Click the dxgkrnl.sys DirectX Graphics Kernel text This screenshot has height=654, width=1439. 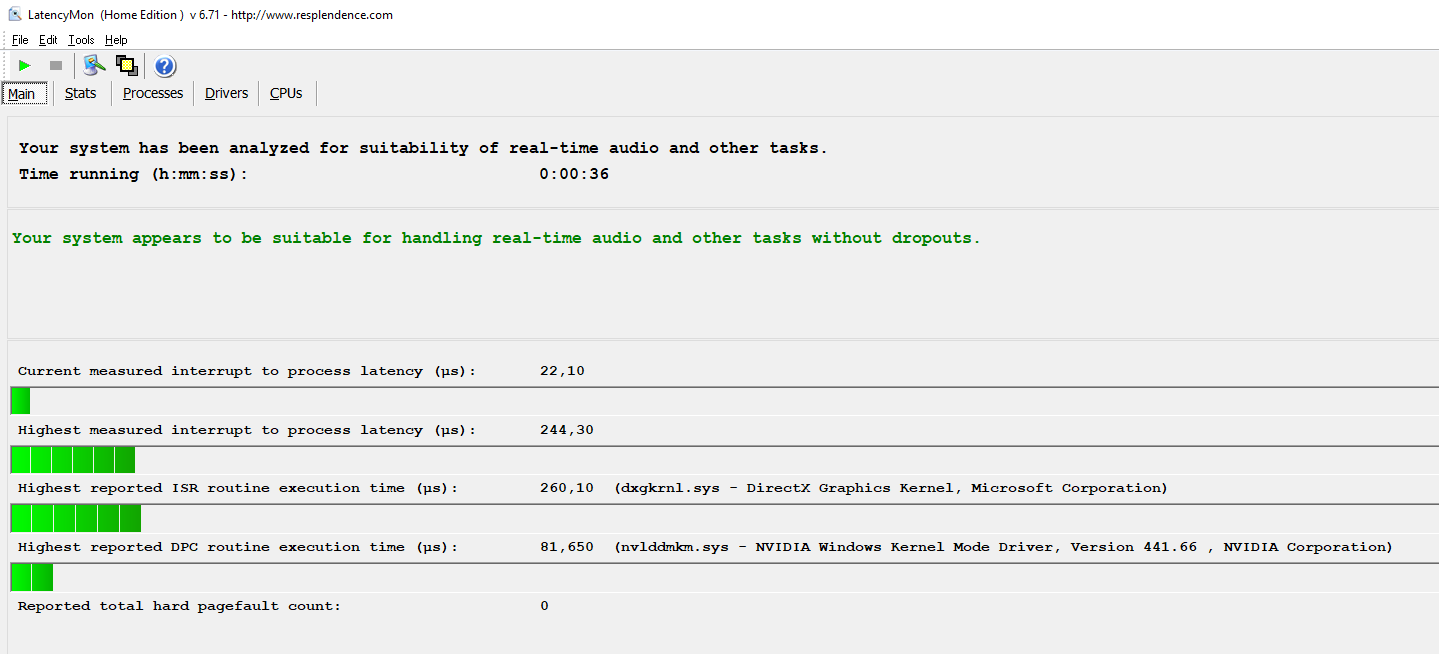[891, 488]
